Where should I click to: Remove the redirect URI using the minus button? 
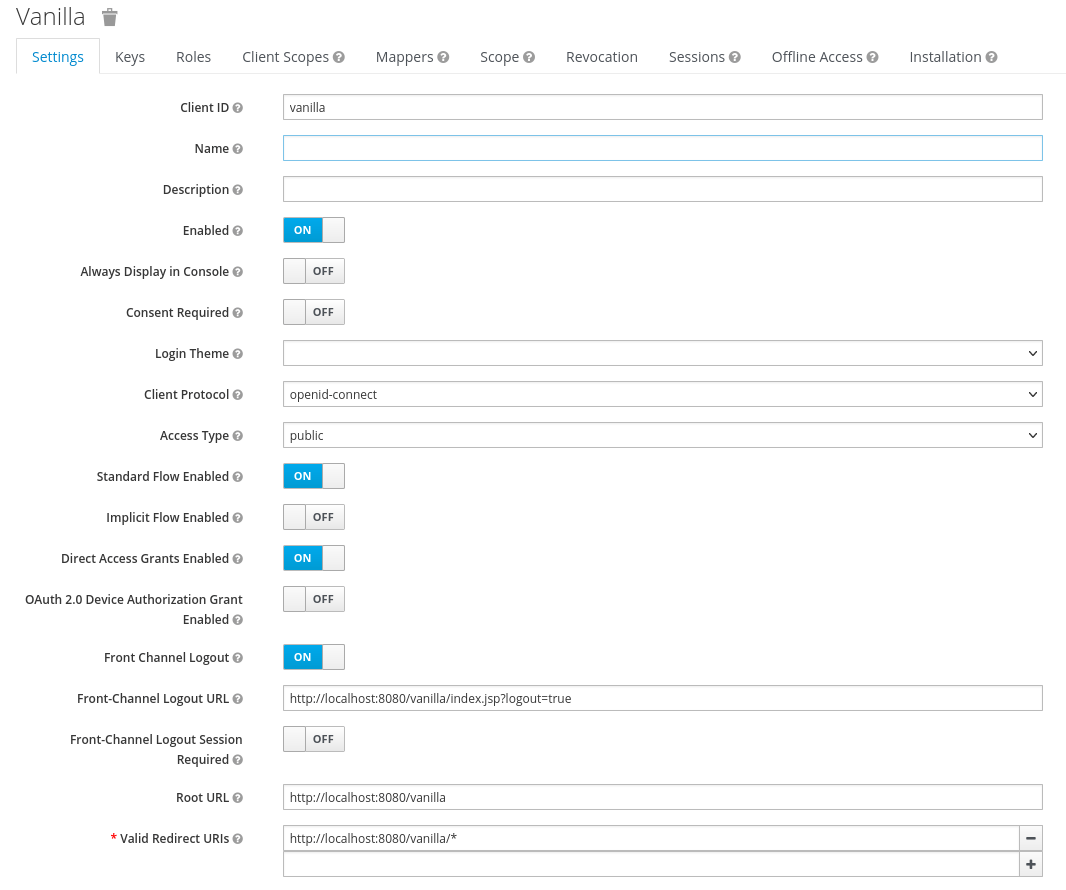(1030, 838)
